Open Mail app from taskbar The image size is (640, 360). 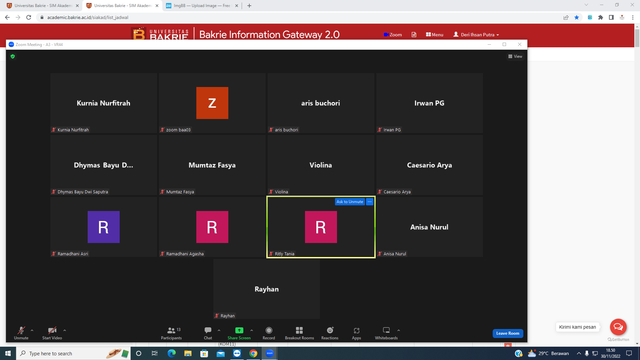point(220,353)
